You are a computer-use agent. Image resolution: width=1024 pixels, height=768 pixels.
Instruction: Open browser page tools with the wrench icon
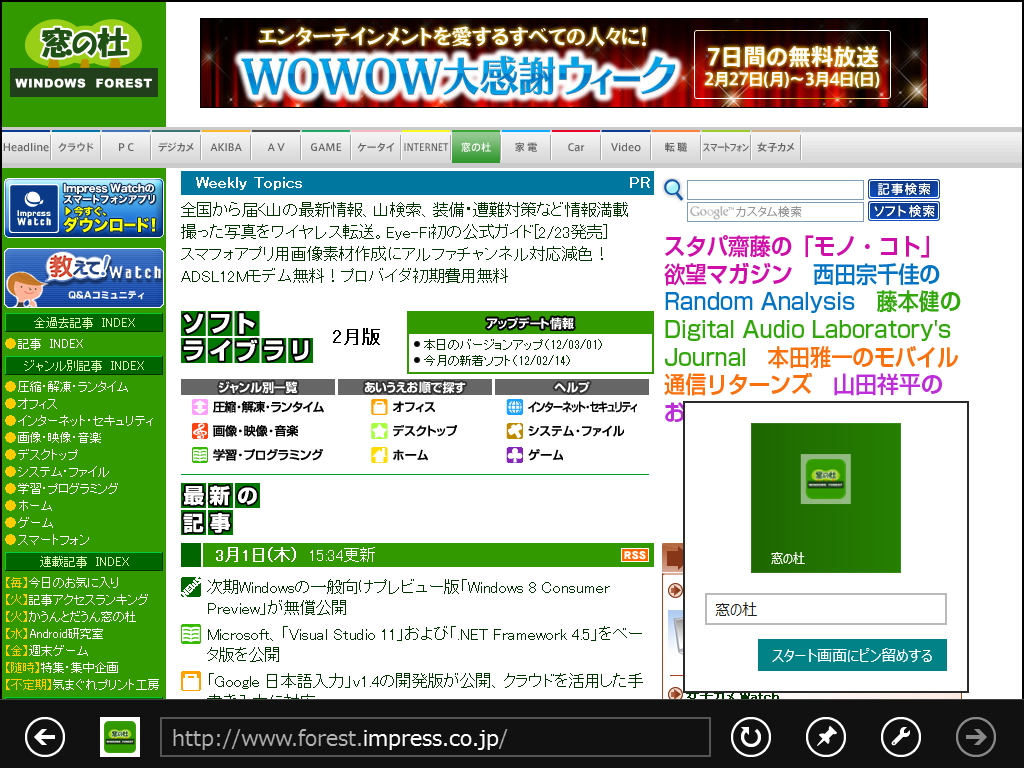pyautogui.click(x=900, y=737)
